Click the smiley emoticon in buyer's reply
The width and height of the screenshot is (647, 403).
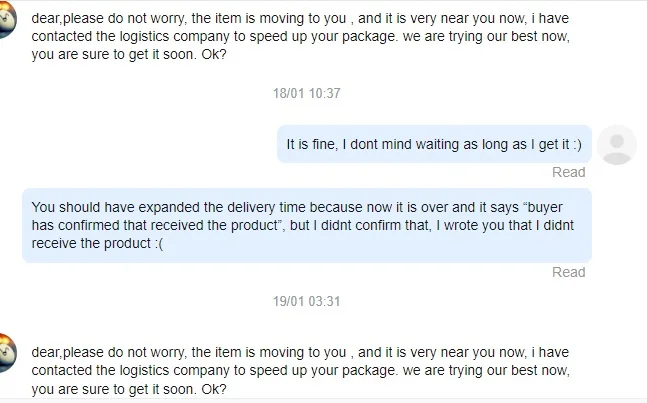coord(560,144)
